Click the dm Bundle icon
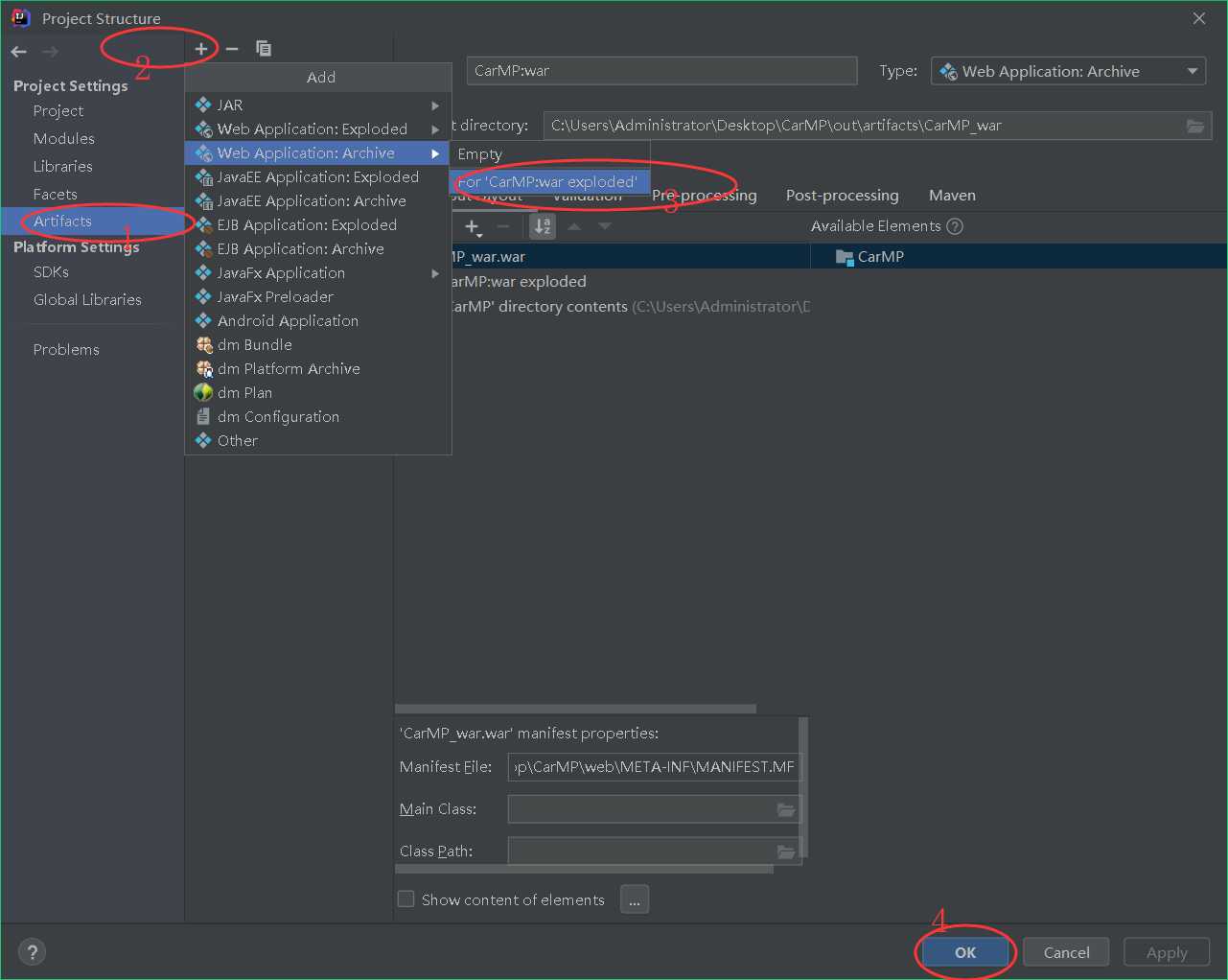This screenshot has height=980, width=1228. click(x=204, y=344)
